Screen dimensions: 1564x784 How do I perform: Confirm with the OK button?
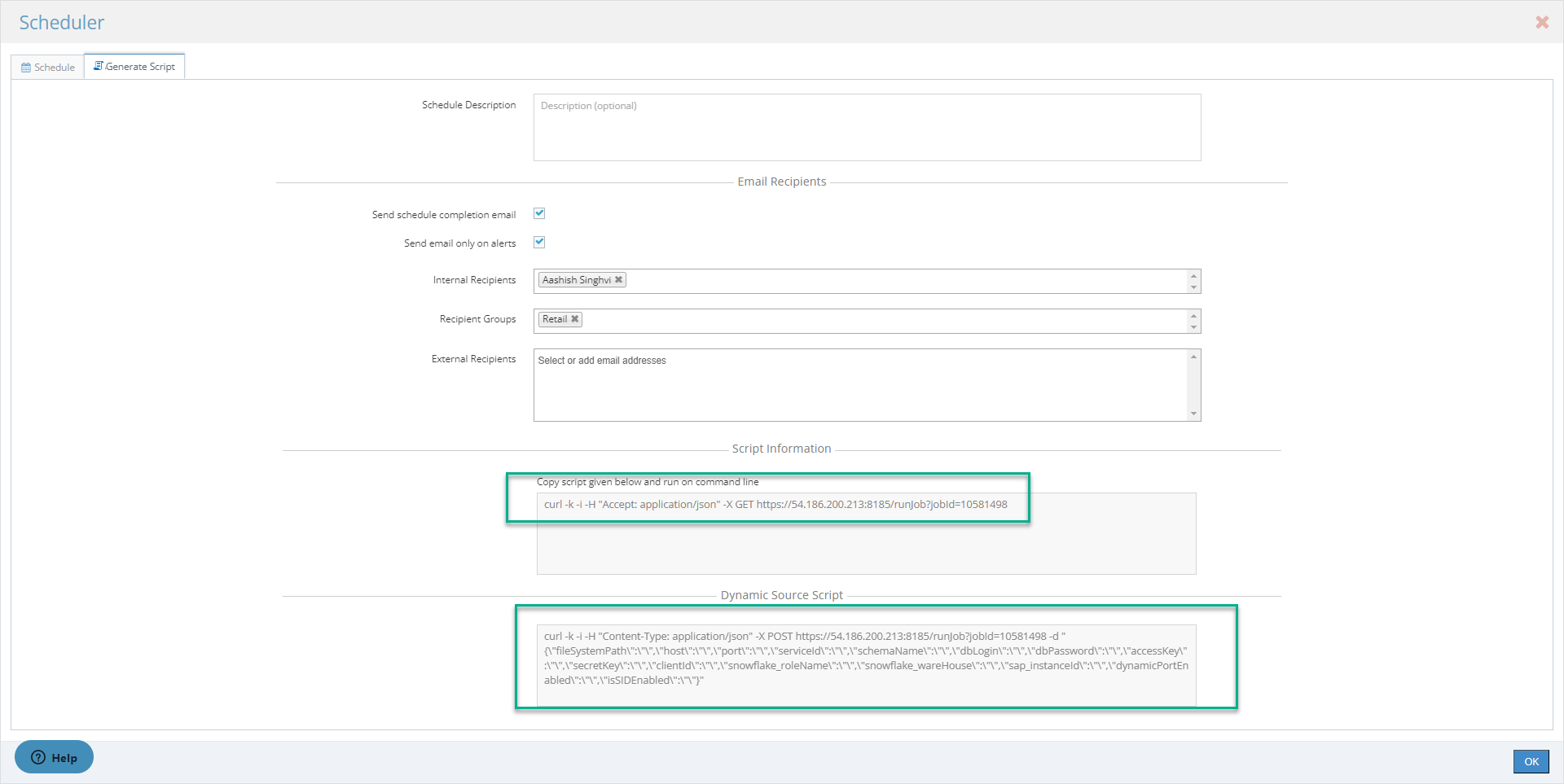click(1531, 761)
